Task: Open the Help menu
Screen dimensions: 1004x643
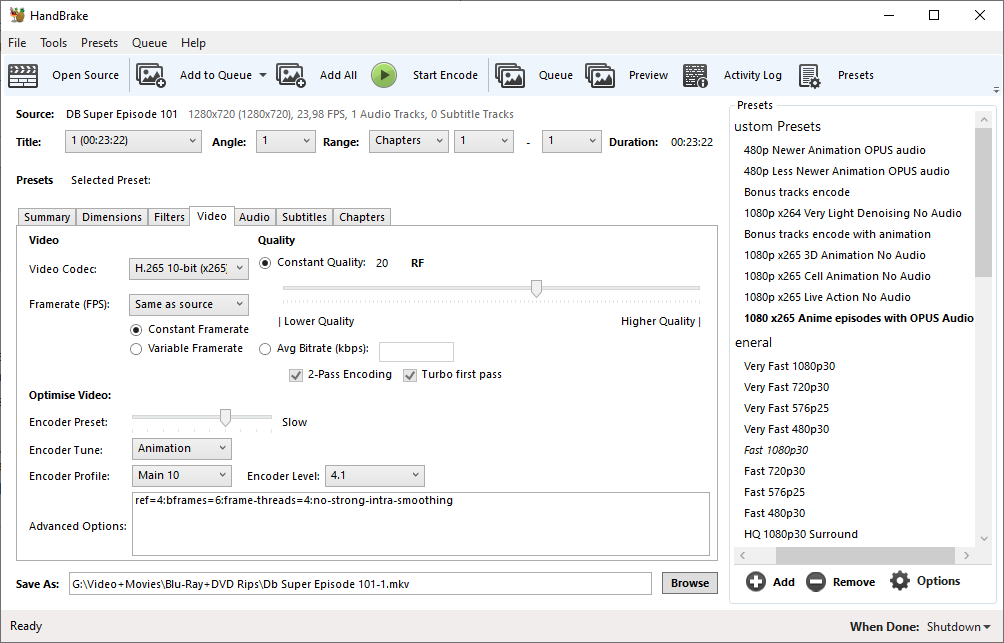Action: [x=193, y=43]
